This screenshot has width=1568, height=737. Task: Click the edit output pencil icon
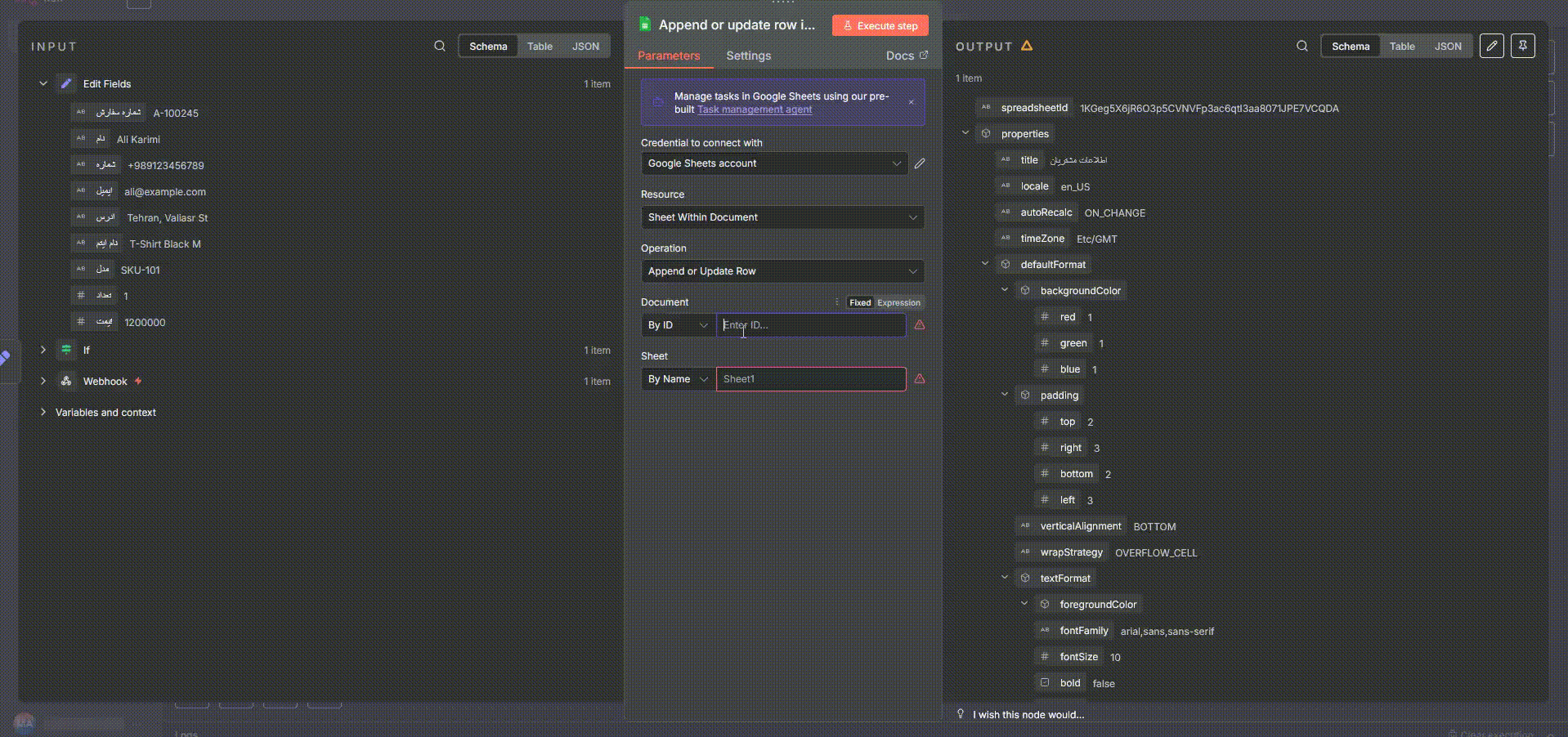(1491, 47)
